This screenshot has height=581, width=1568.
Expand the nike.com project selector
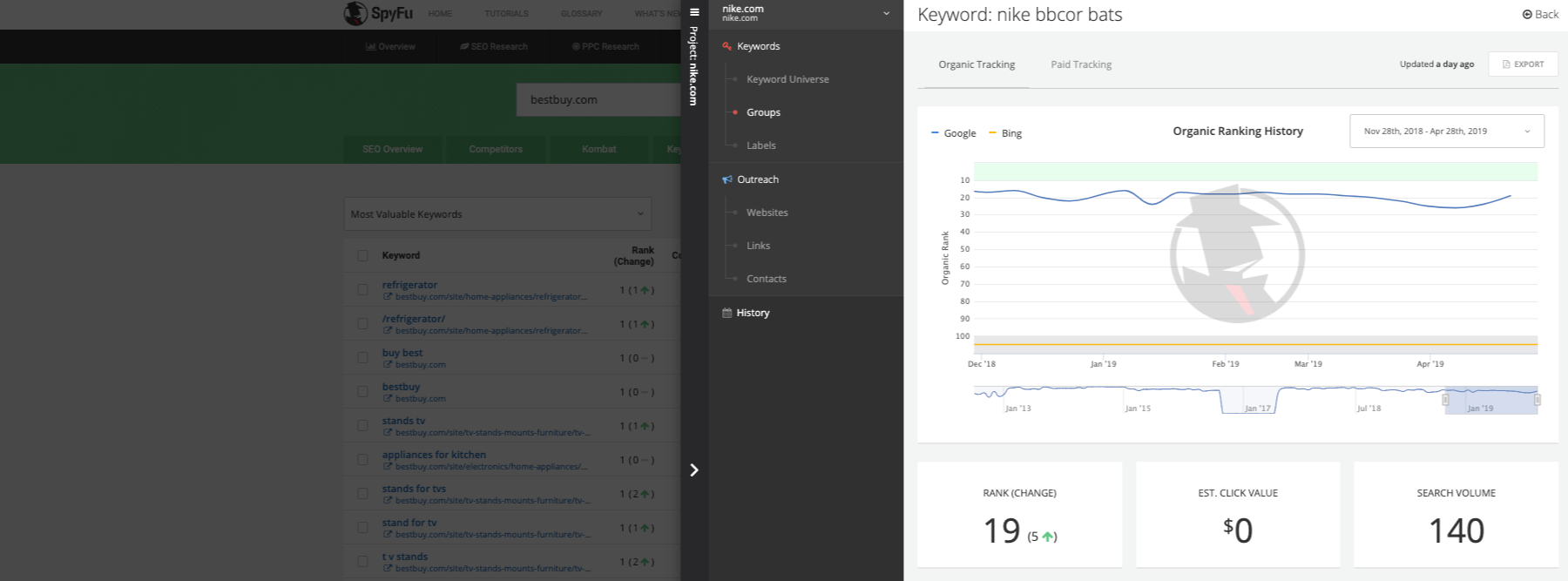point(805,13)
